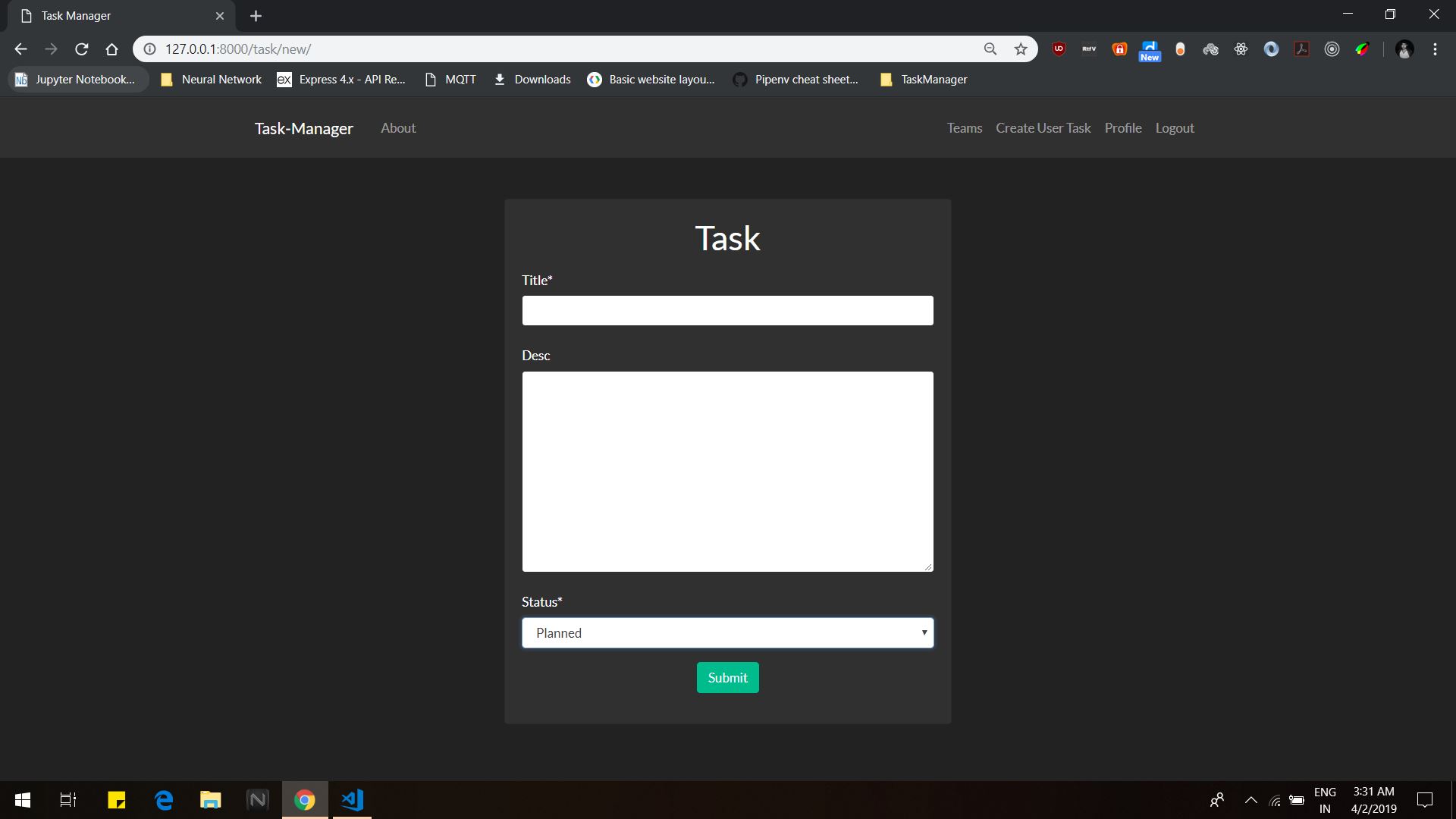Click the Logout link

click(x=1175, y=128)
